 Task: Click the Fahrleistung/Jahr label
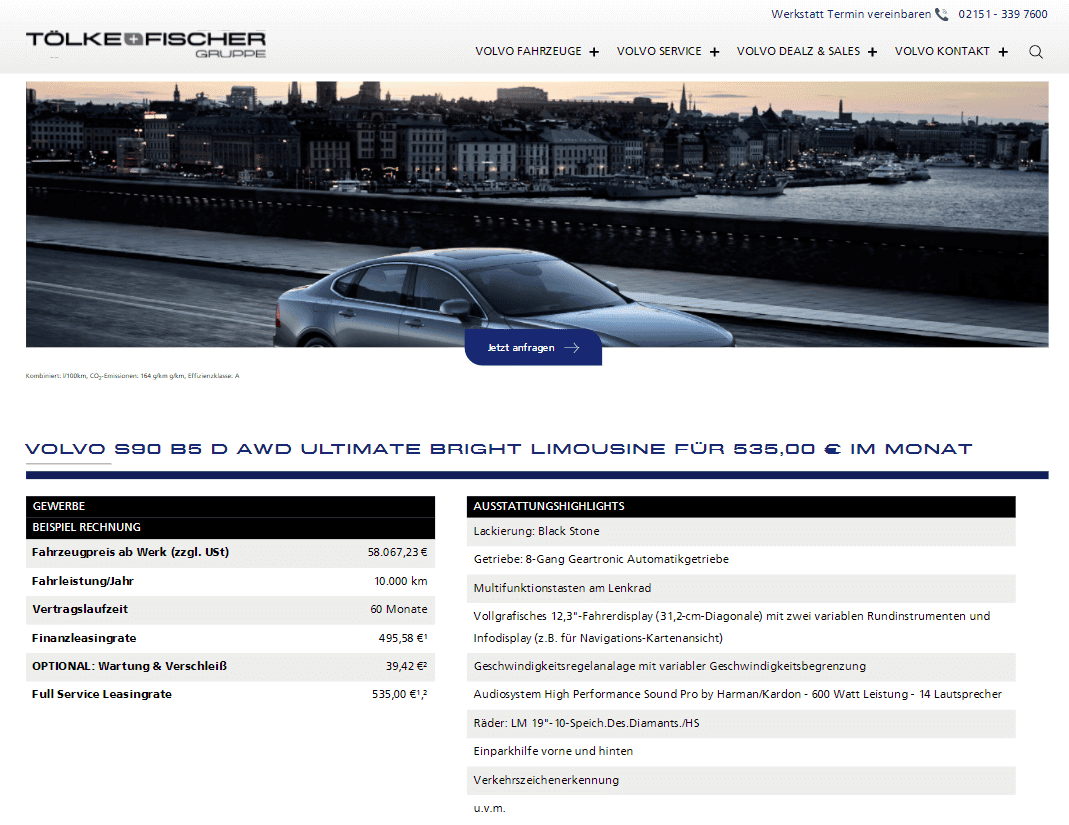click(x=82, y=581)
